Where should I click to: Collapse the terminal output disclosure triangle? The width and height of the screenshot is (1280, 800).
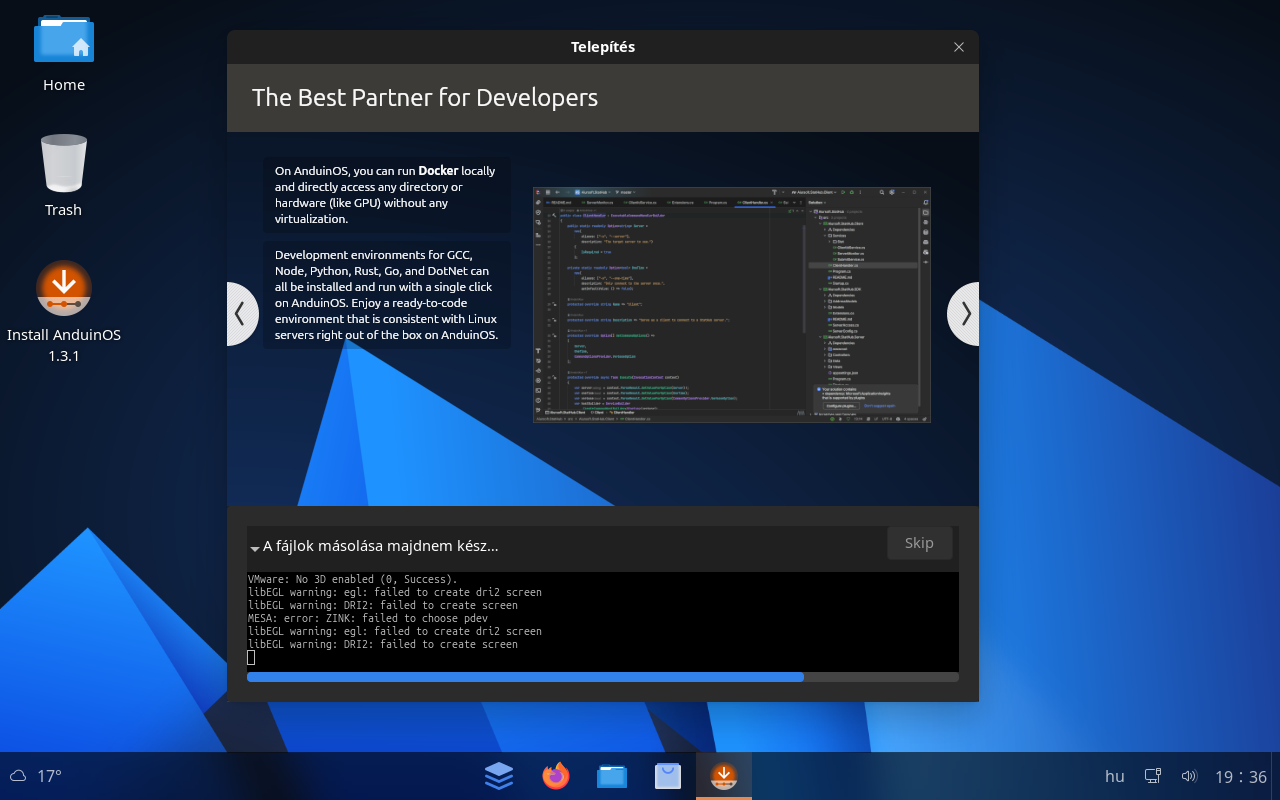(x=255, y=548)
